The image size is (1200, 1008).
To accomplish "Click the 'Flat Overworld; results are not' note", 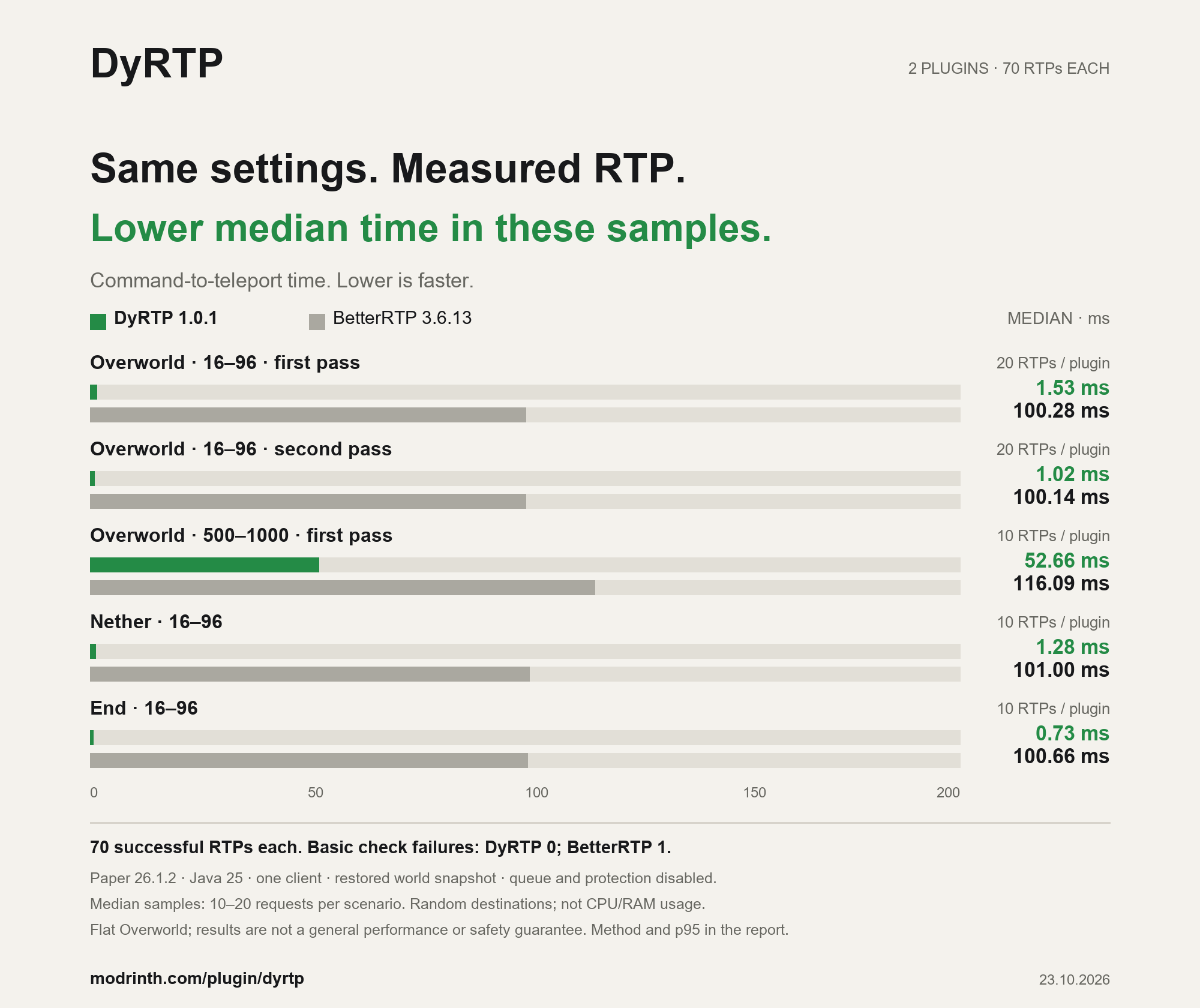I will click(439, 930).
